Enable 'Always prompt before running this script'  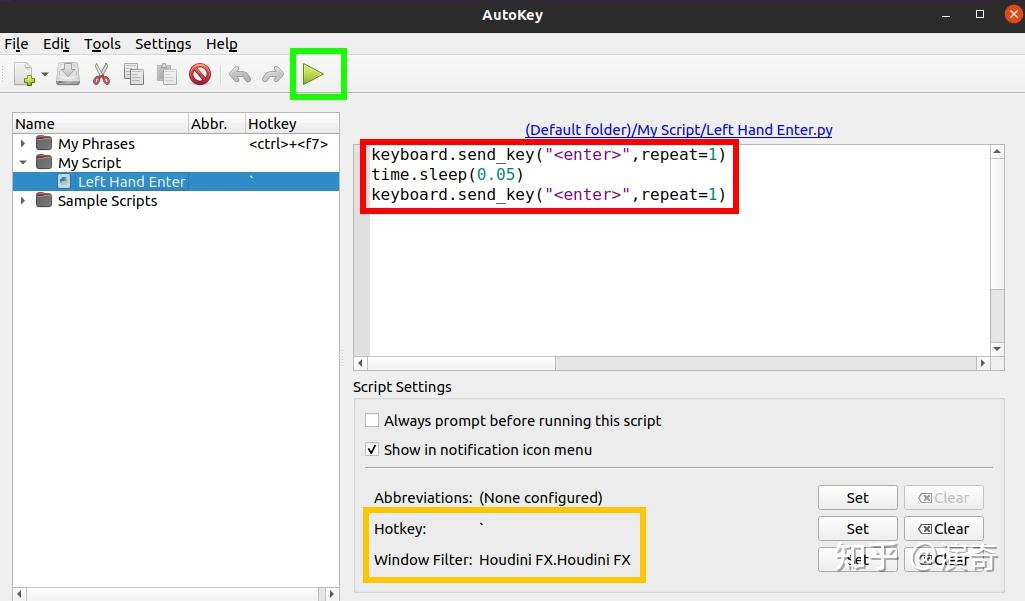[x=371, y=420]
